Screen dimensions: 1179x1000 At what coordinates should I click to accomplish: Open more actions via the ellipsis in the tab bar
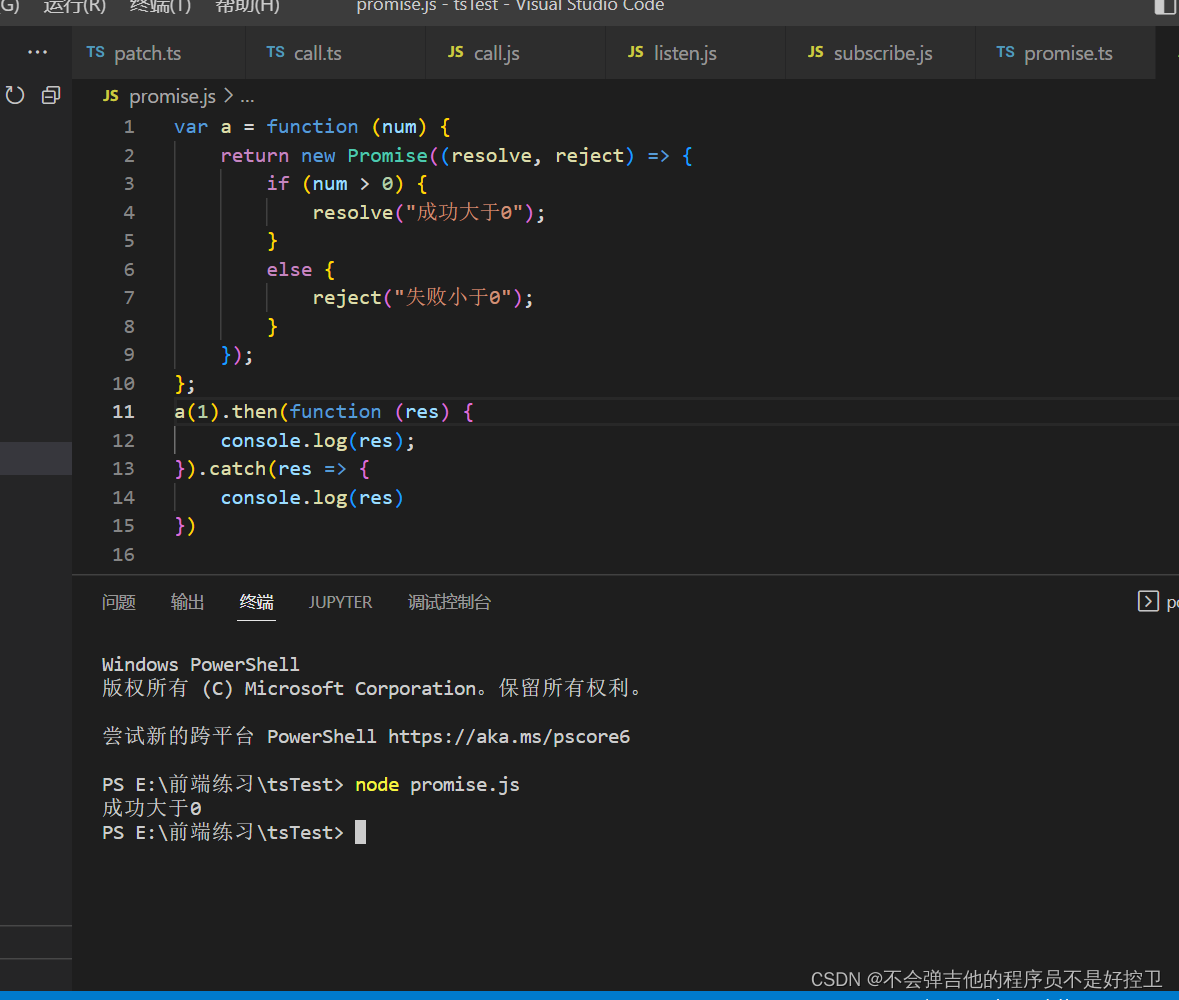(x=37, y=52)
